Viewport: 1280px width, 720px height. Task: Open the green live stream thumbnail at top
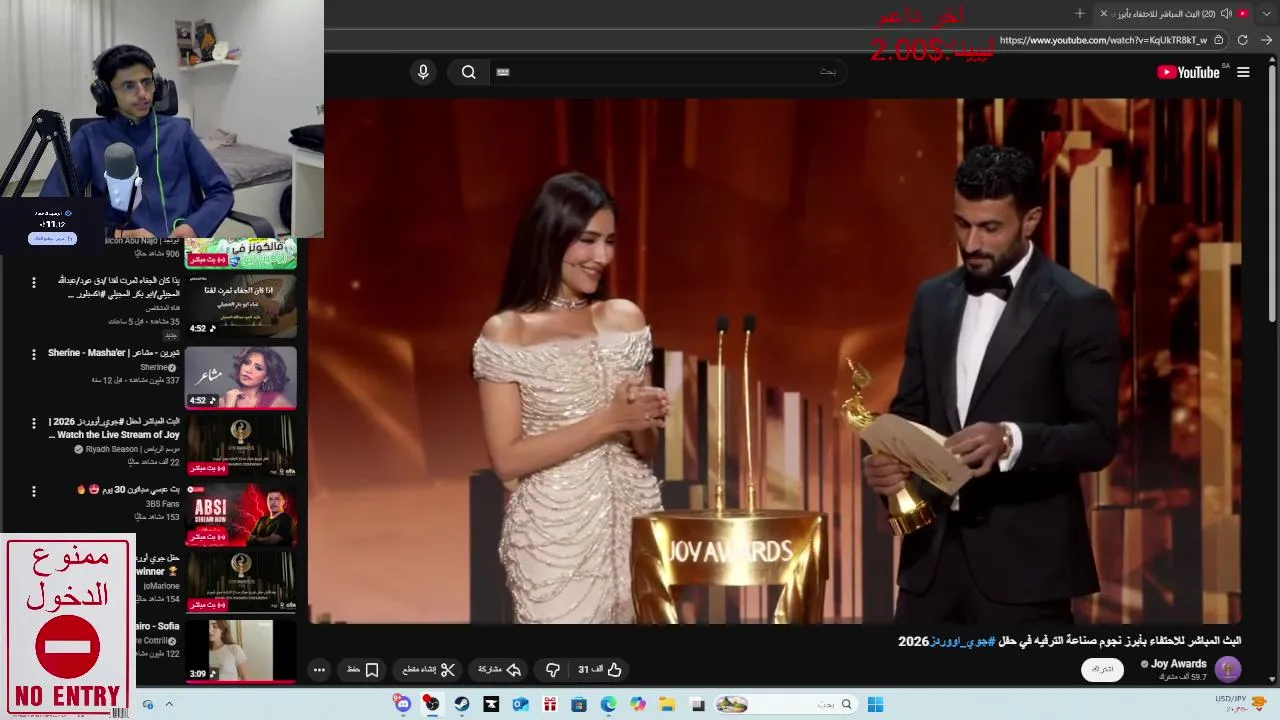[x=240, y=253]
